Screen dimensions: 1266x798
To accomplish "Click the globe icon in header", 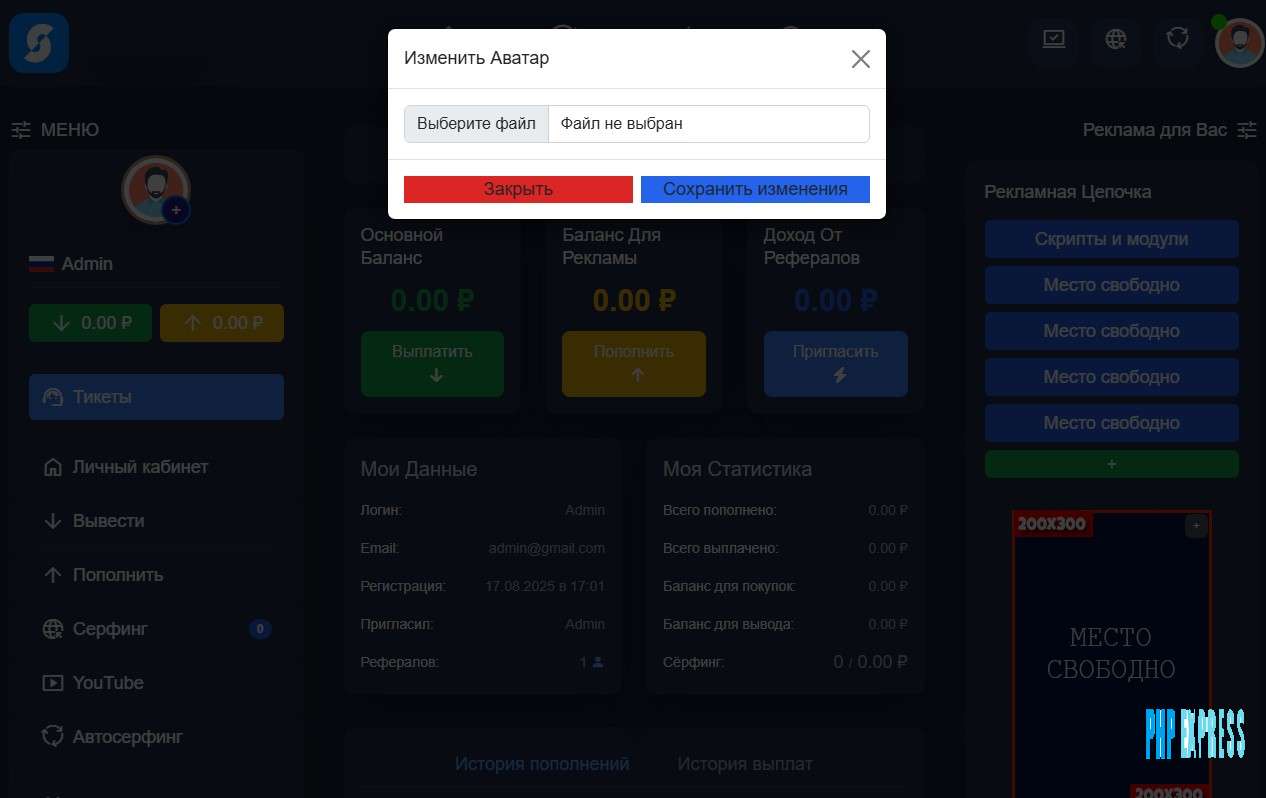I will pos(1116,39).
